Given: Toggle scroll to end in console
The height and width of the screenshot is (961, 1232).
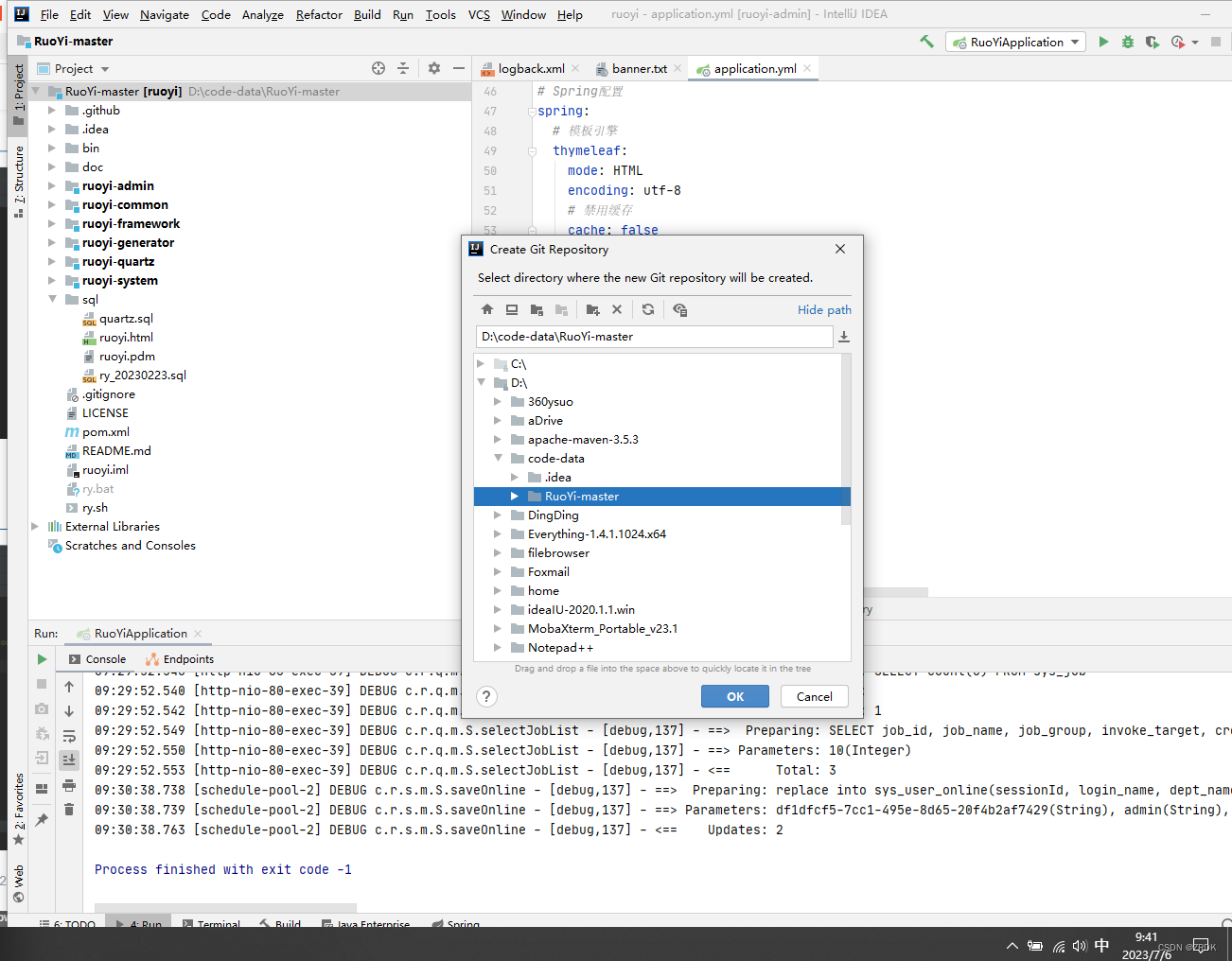Looking at the screenshot, I should pyautogui.click(x=69, y=760).
